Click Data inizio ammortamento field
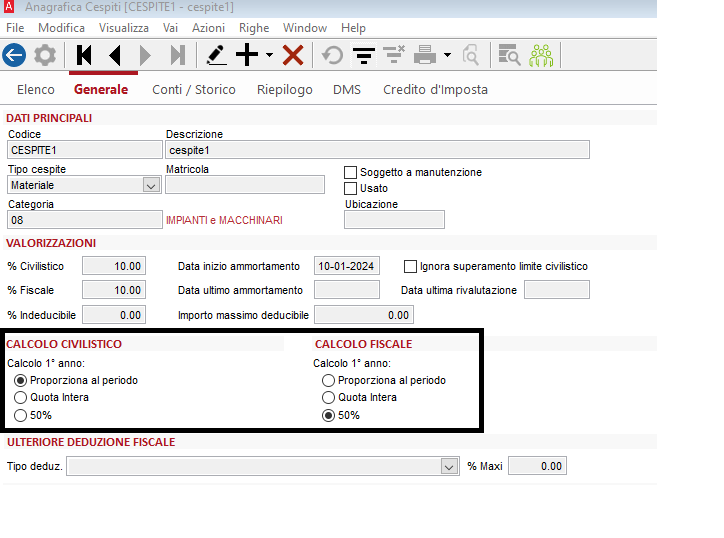724x538 pixels. (347, 266)
